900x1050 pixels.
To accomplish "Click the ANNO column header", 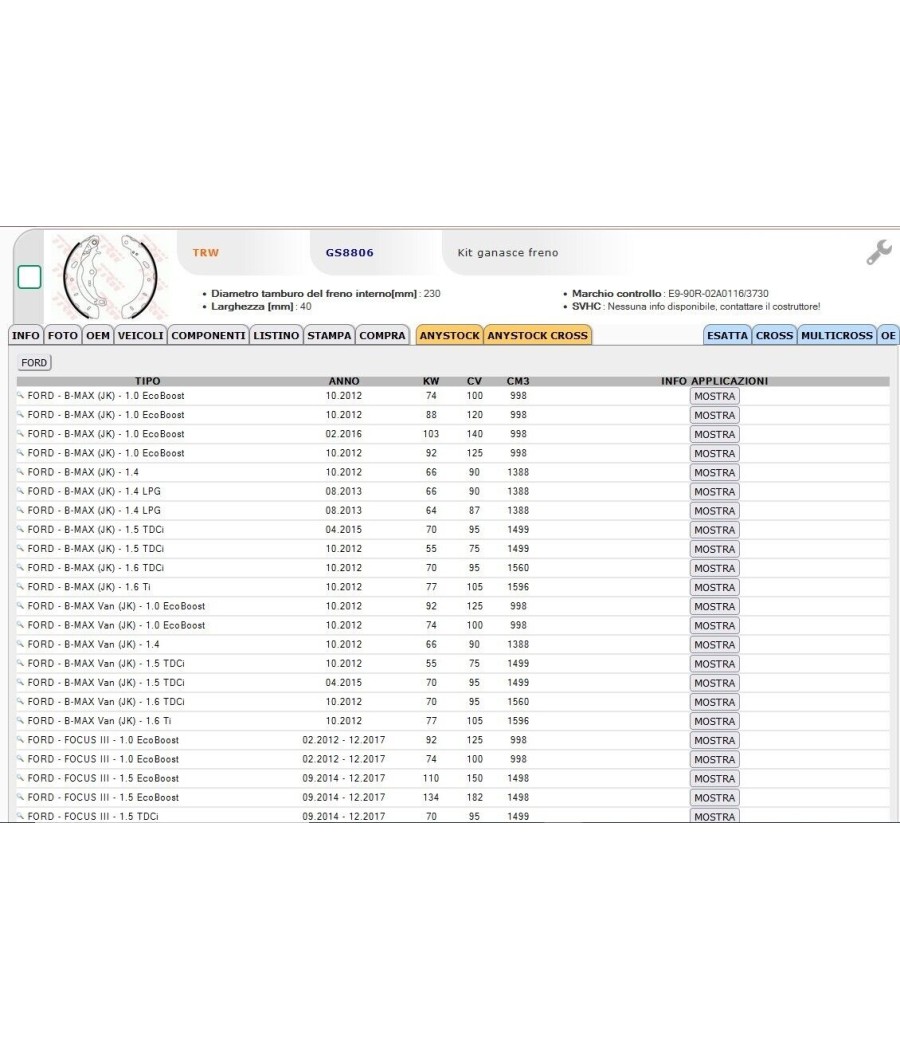I will [x=344, y=381].
